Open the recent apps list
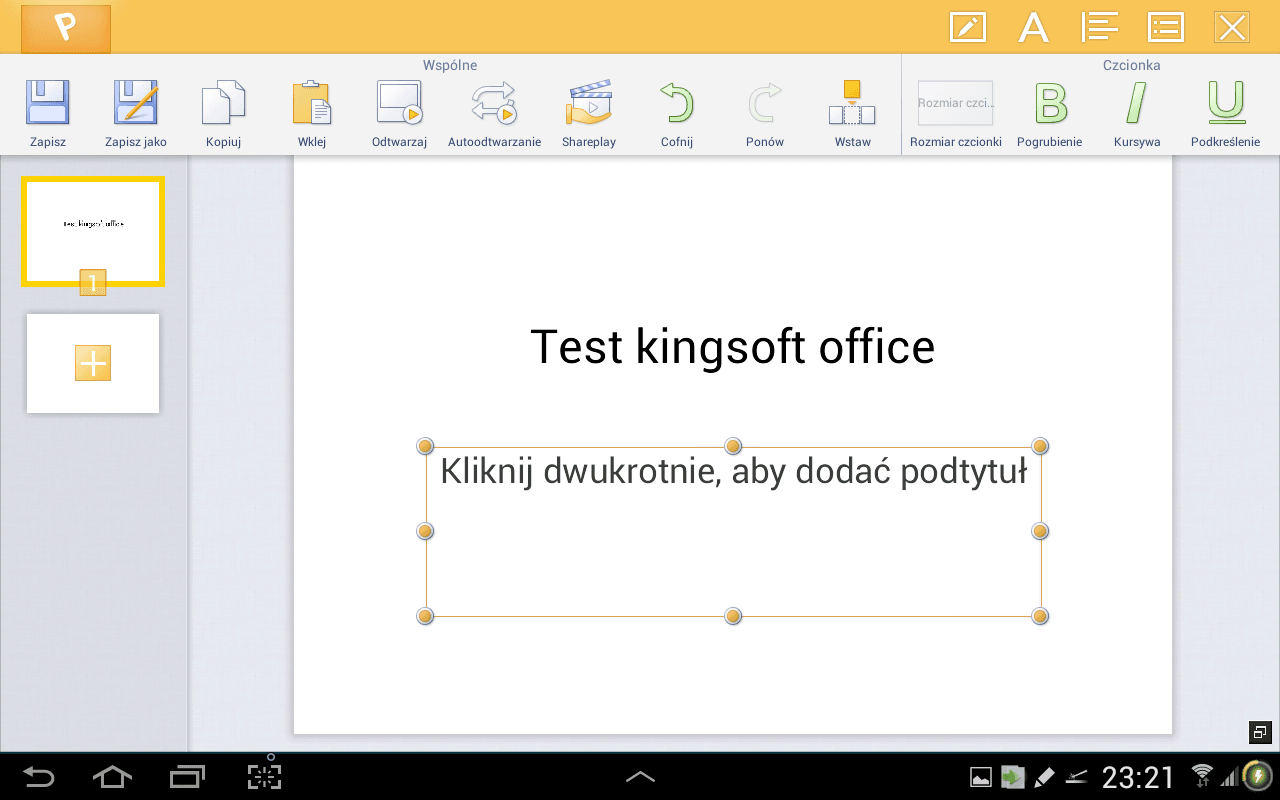 188,776
